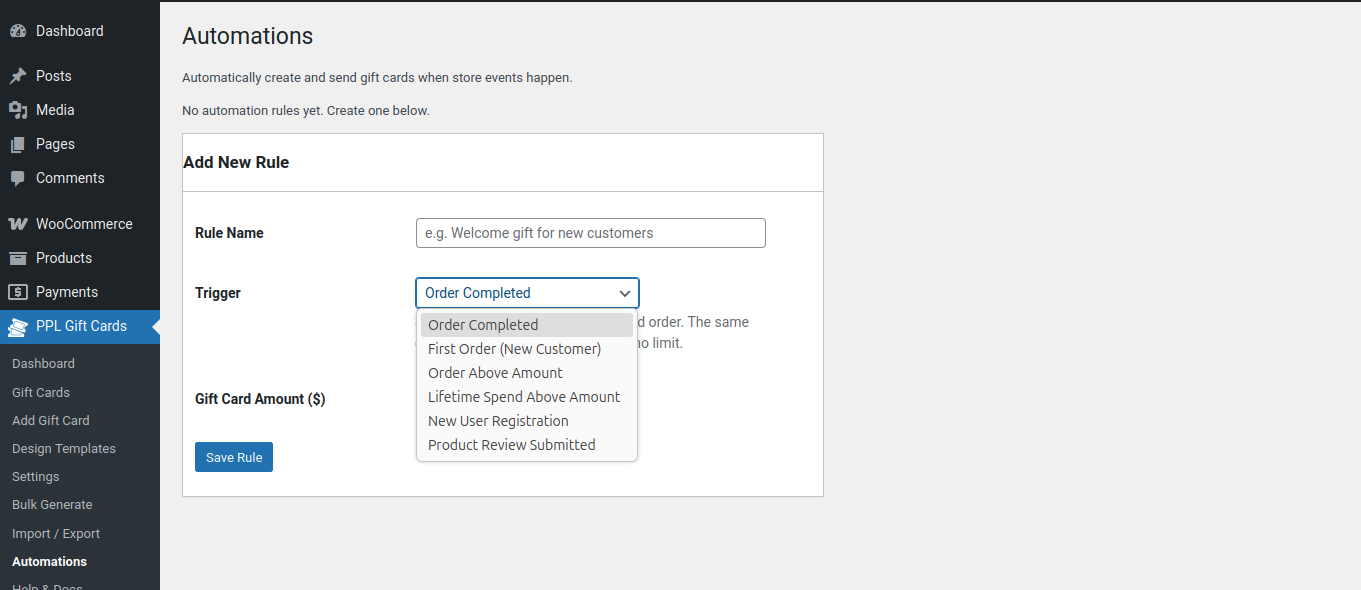This screenshot has height=590, width=1361.
Task: Click the Dashboard gauge icon in sidebar
Action: tap(18, 31)
